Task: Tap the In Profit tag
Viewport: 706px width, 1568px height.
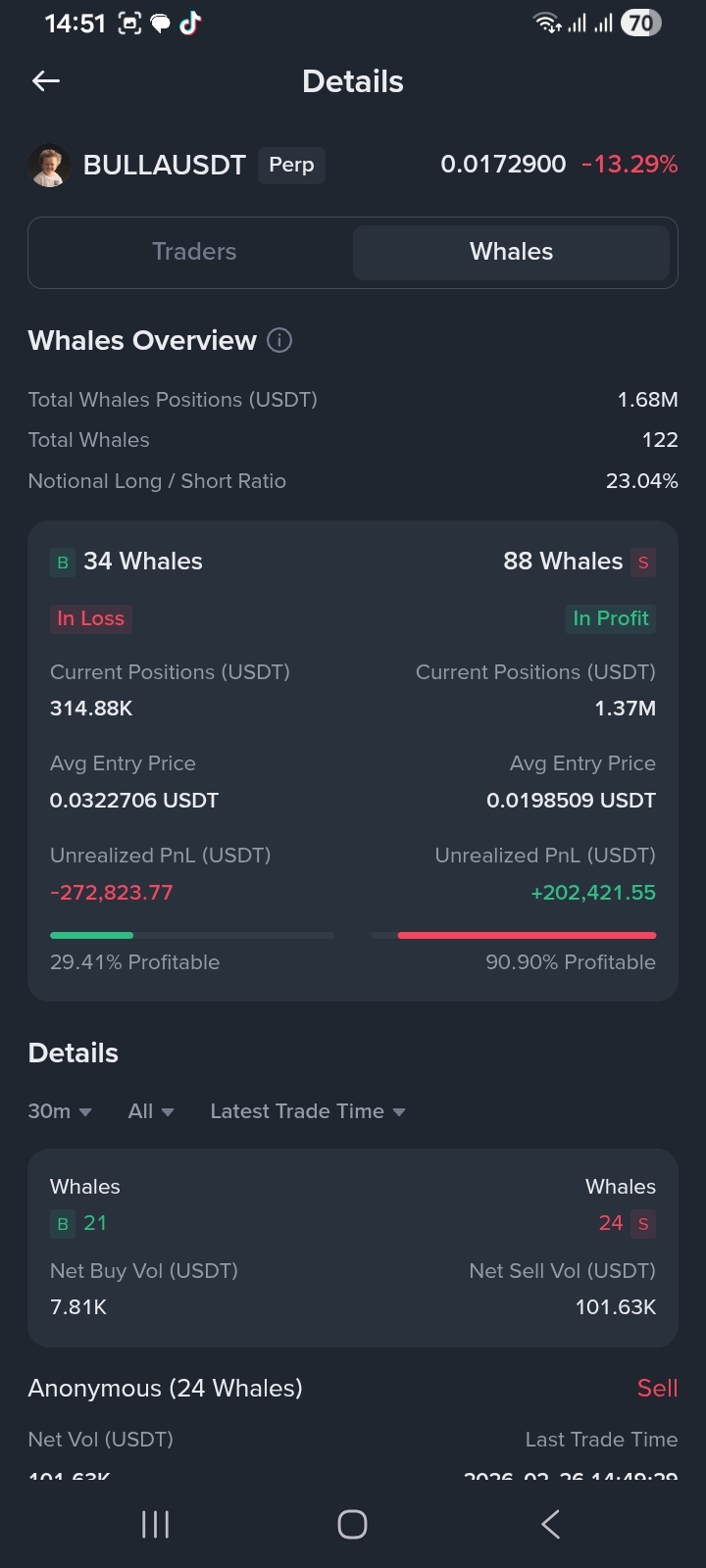Action: [610, 618]
